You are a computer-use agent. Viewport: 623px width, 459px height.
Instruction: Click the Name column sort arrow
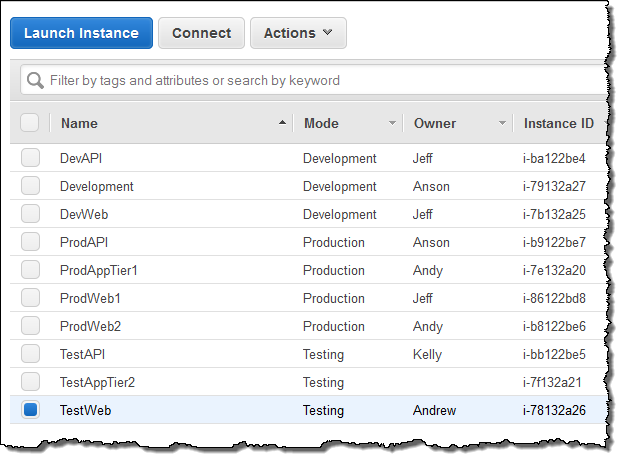(x=281, y=124)
